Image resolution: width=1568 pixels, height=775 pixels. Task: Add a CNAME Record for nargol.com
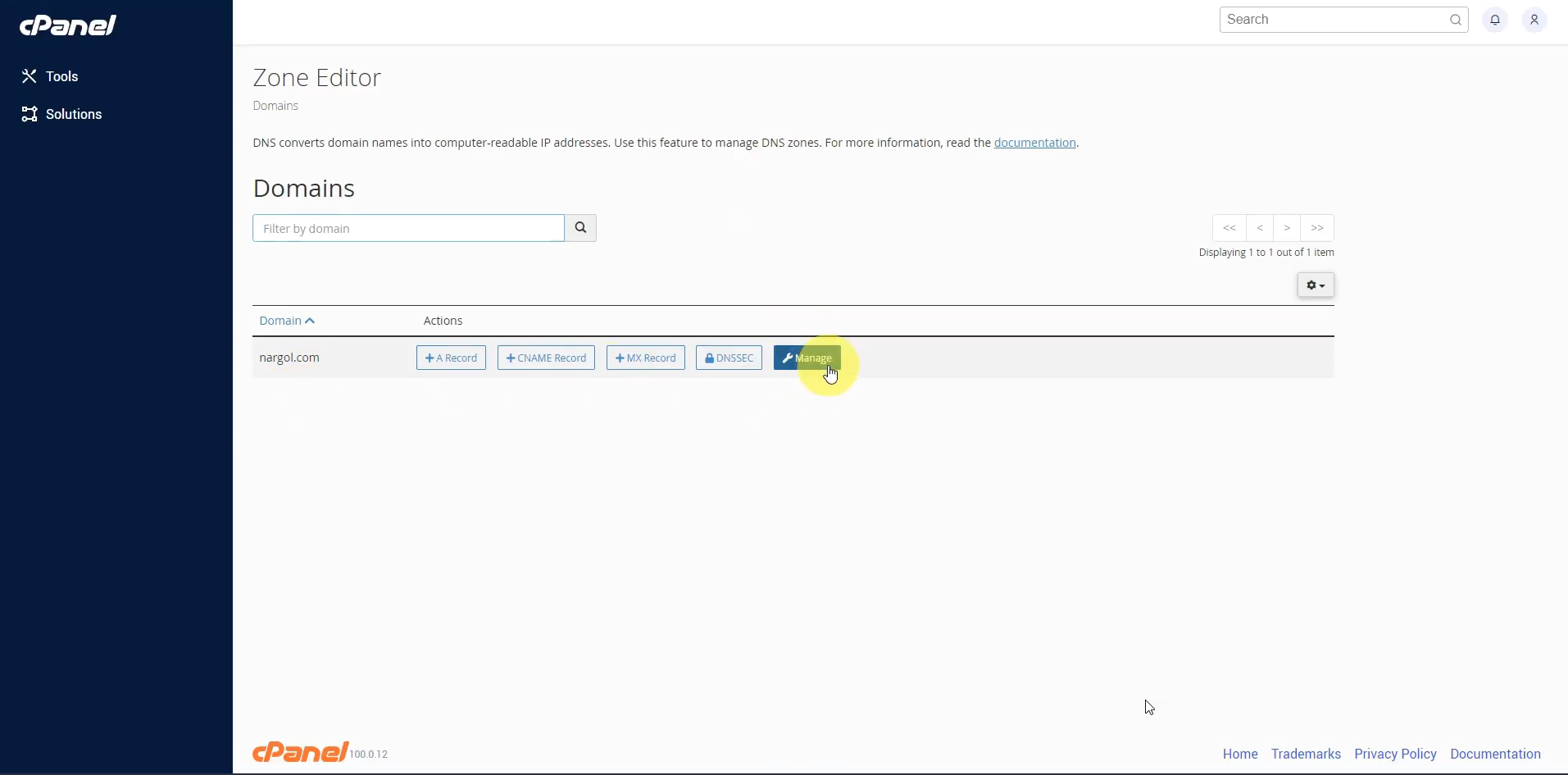click(x=546, y=358)
